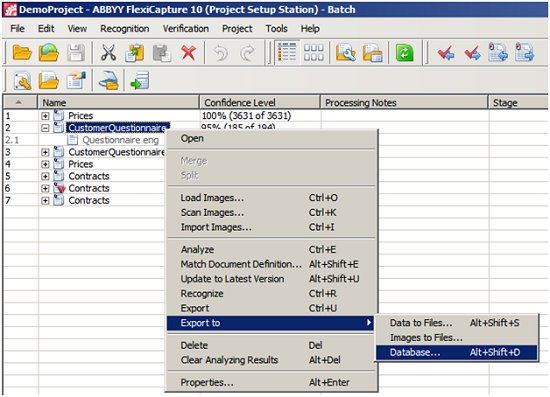550x397 pixels.
Task: Click the undo arrow icon
Action: coord(221,53)
